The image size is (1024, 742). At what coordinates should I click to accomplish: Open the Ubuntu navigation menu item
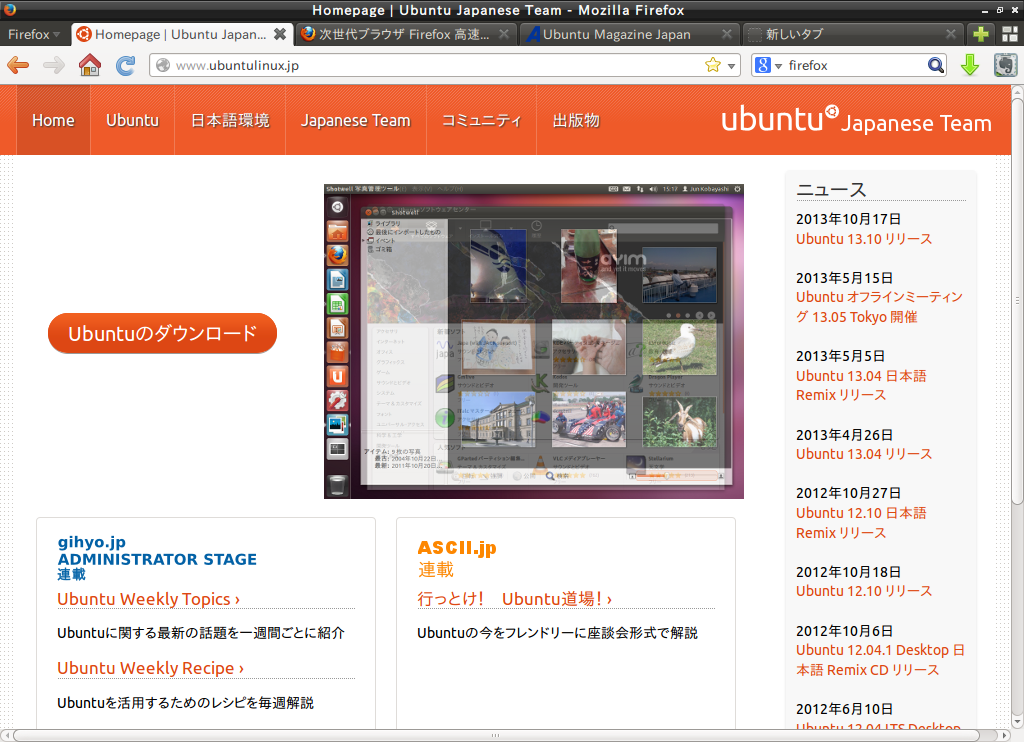coord(133,120)
